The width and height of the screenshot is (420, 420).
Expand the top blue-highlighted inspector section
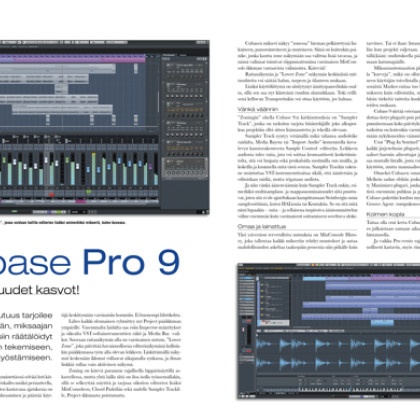click(x=246, y=278)
